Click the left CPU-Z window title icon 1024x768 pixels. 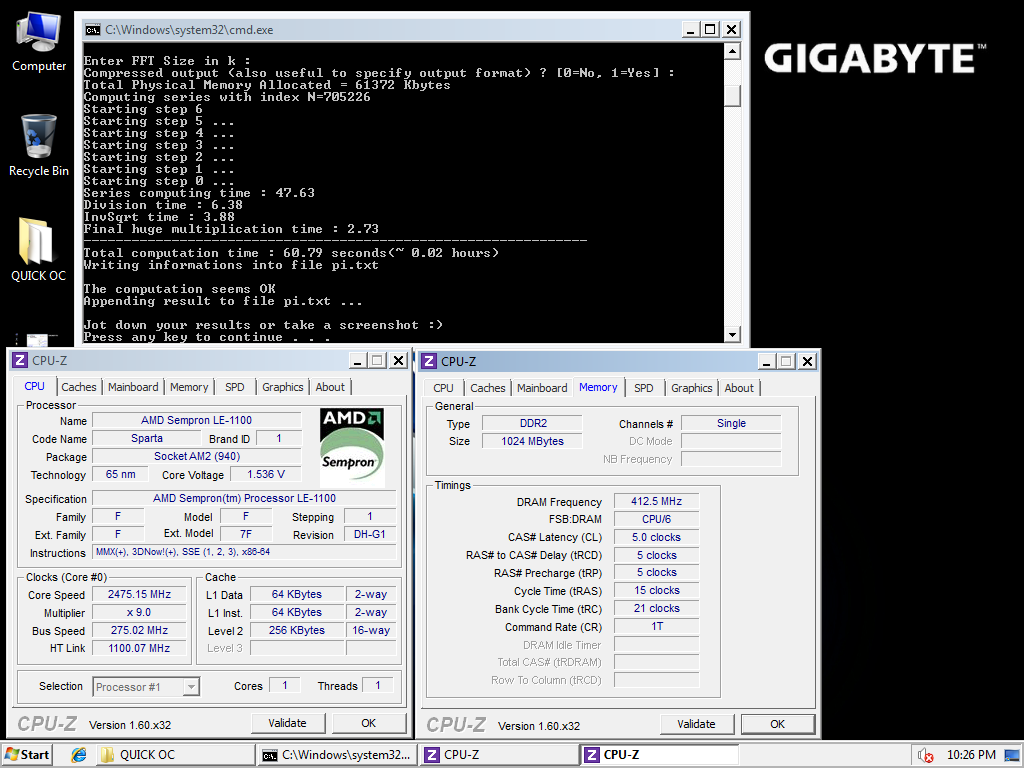[20, 360]
